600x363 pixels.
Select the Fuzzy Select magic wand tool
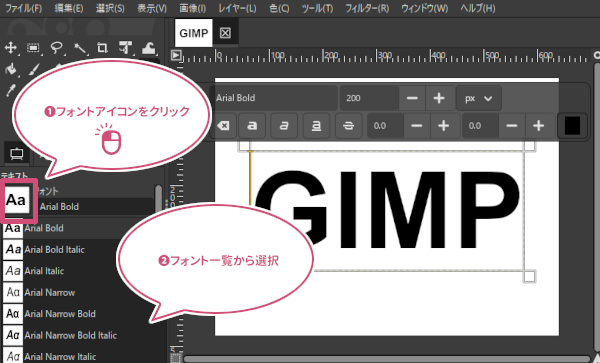click(80, 48)
